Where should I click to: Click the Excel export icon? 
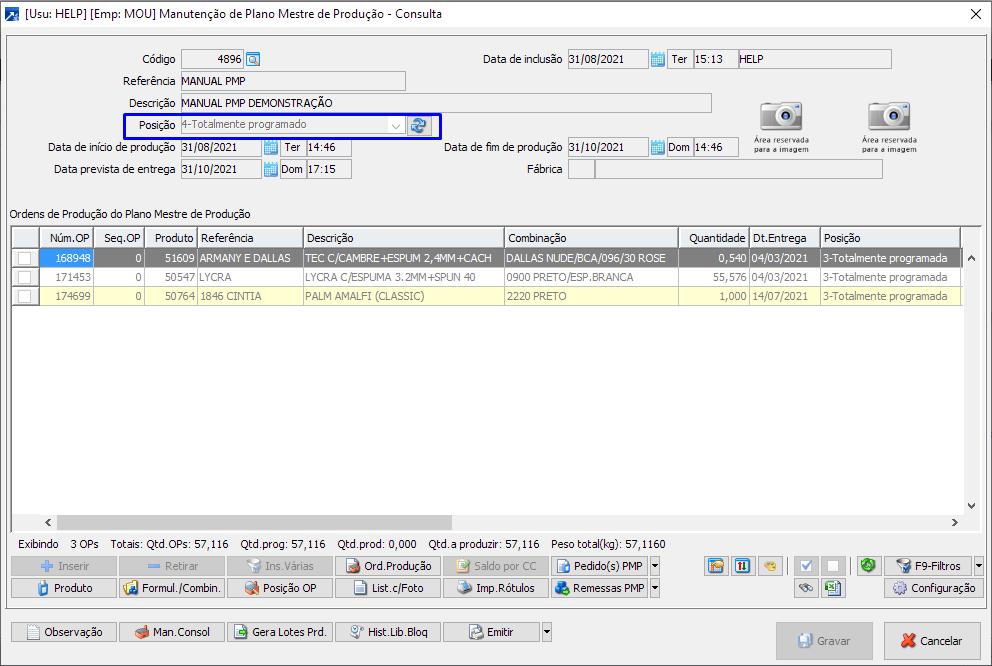click(x=833, y=588)
